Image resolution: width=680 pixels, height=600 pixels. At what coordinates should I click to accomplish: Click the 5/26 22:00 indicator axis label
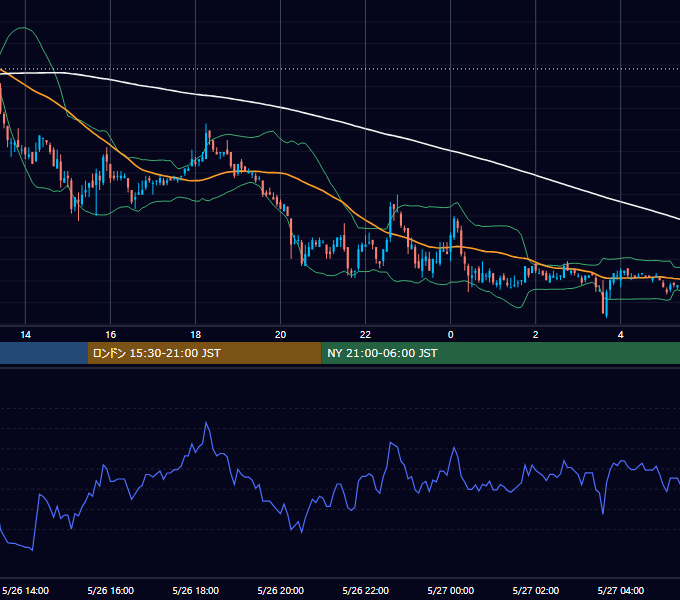point(366,590)
